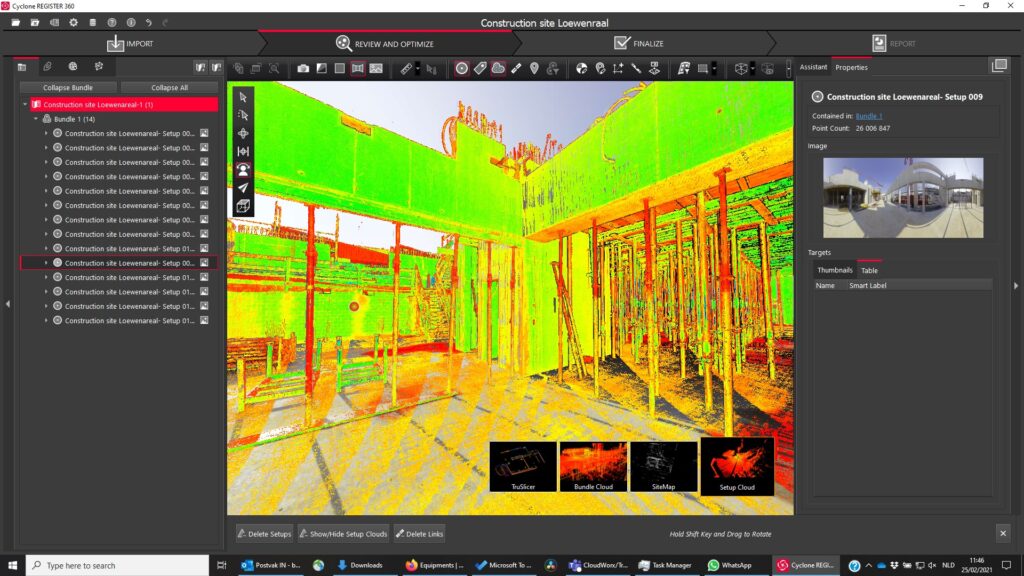Open the Bundle 1 link in properties
This screenshot has width=1024, height=576.
(x=869, y=116)
